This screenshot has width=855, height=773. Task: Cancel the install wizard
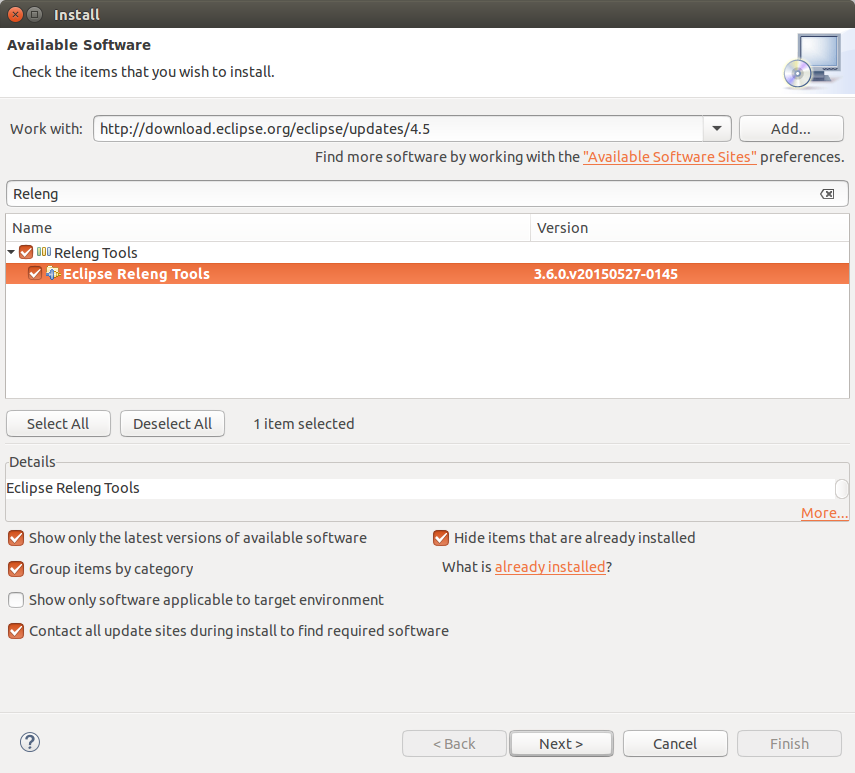coord(675,744)
